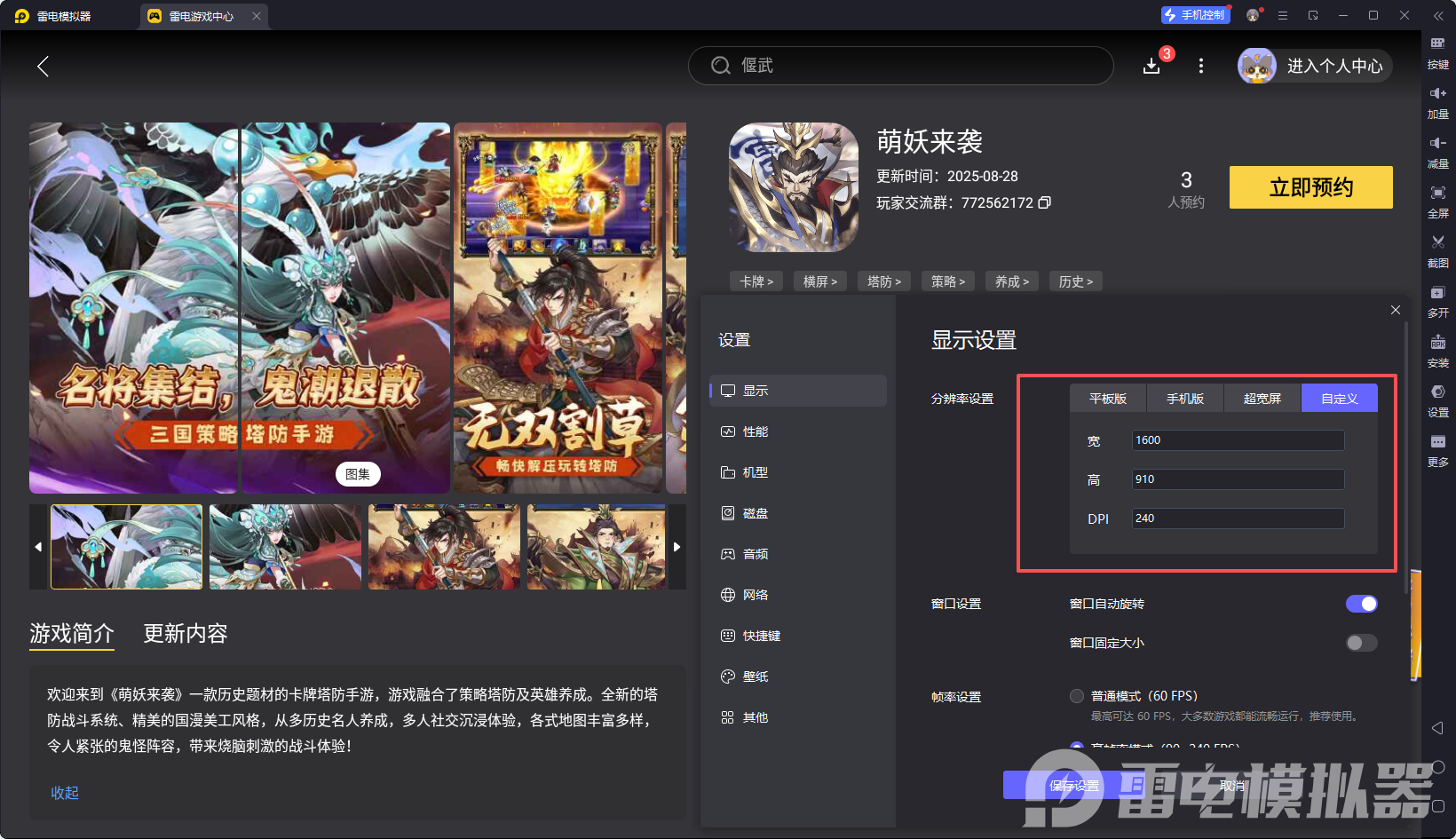Disable the 窗口自动旋转 toggle
Screen dimensions: 1456x839
coord(1362,604)
